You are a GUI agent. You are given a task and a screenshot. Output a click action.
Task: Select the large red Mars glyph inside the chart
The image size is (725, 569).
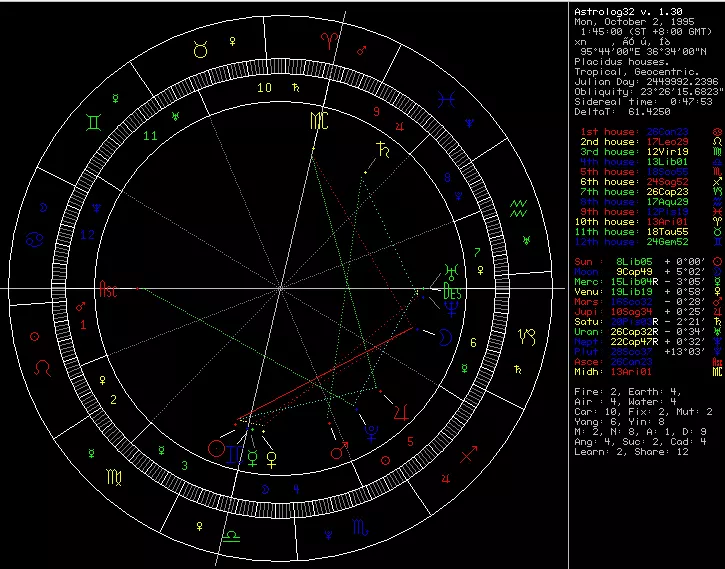click(339, 451)
